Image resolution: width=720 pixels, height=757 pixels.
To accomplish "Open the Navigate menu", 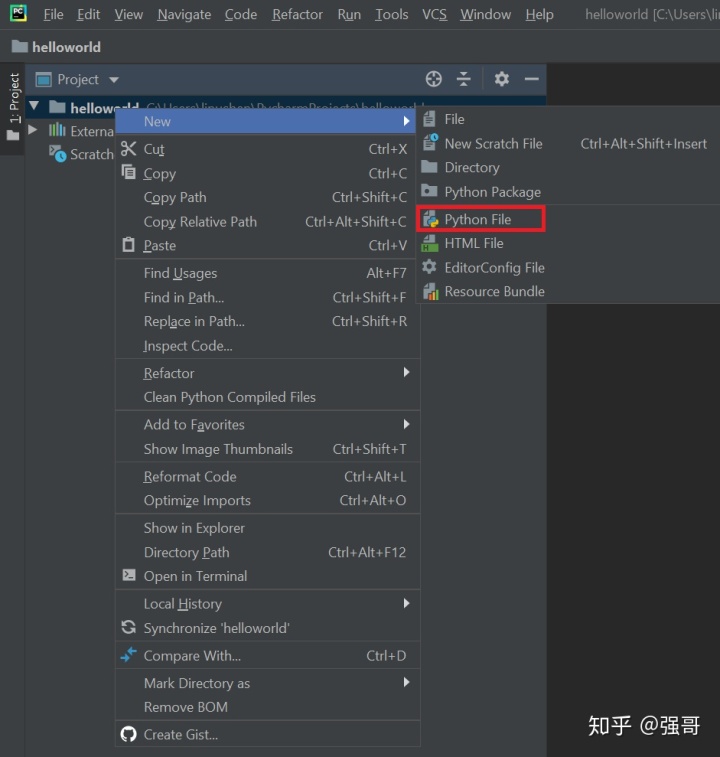I will [184, 14].
